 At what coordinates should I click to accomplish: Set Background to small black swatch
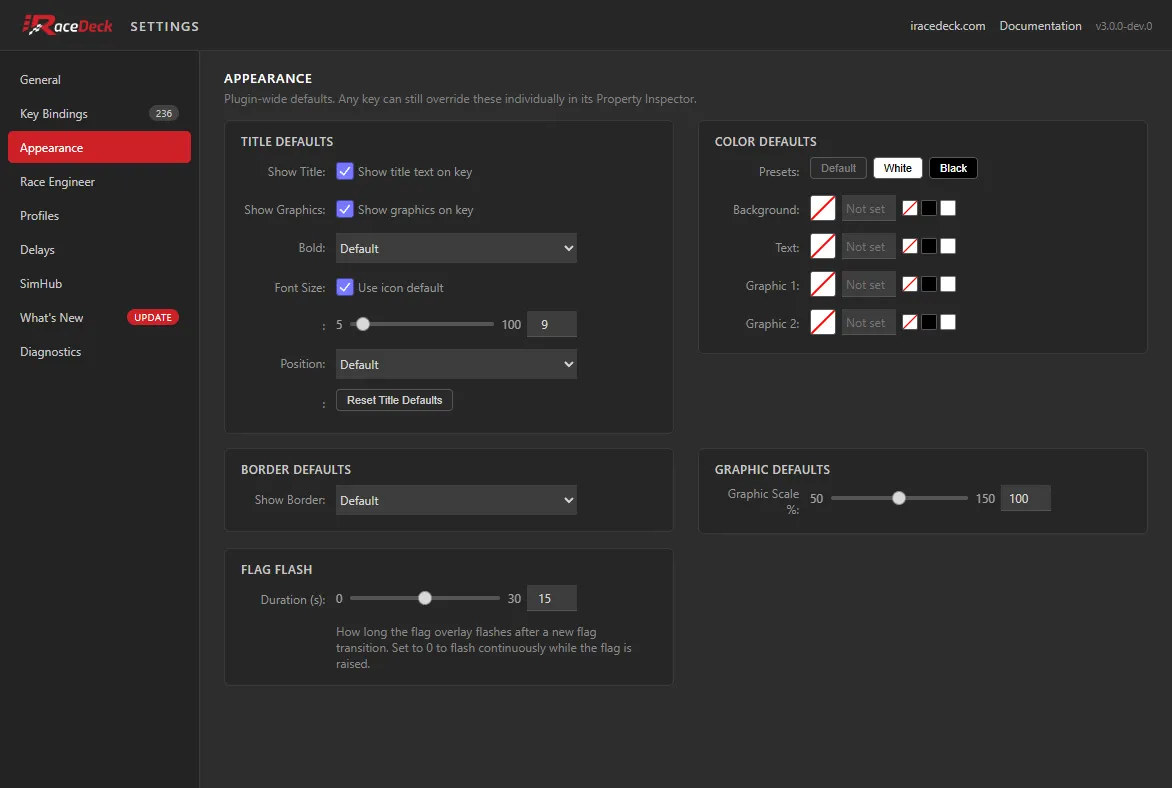[928, 209]
